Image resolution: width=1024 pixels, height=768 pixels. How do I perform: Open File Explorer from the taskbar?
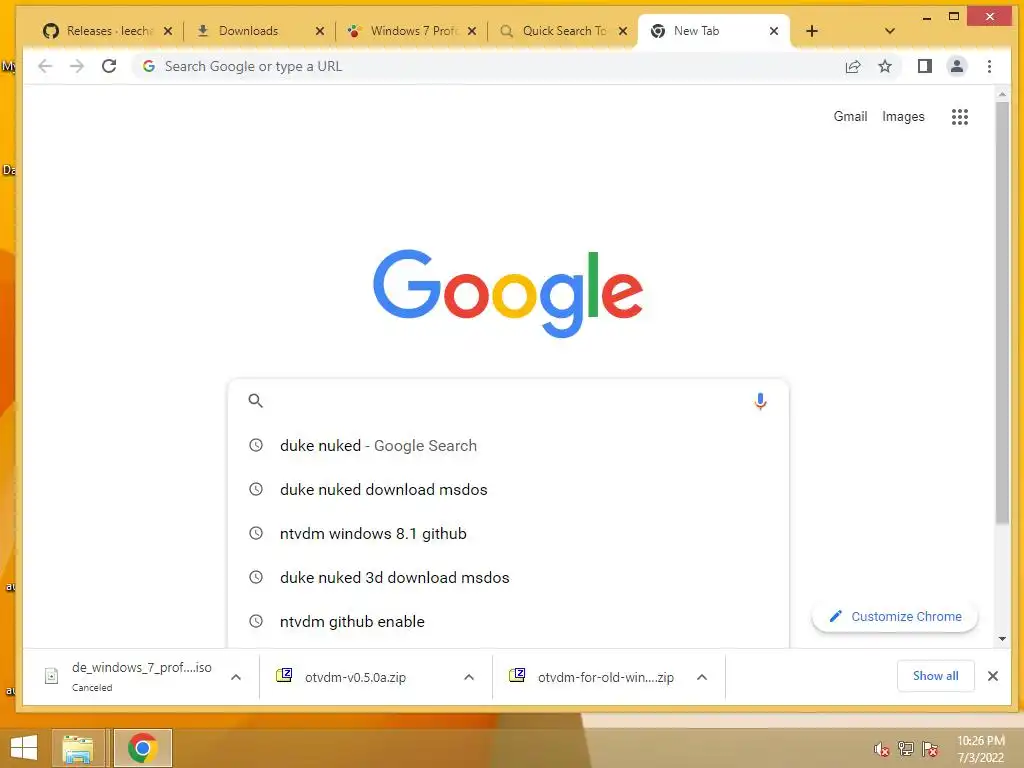pos(78,748)
